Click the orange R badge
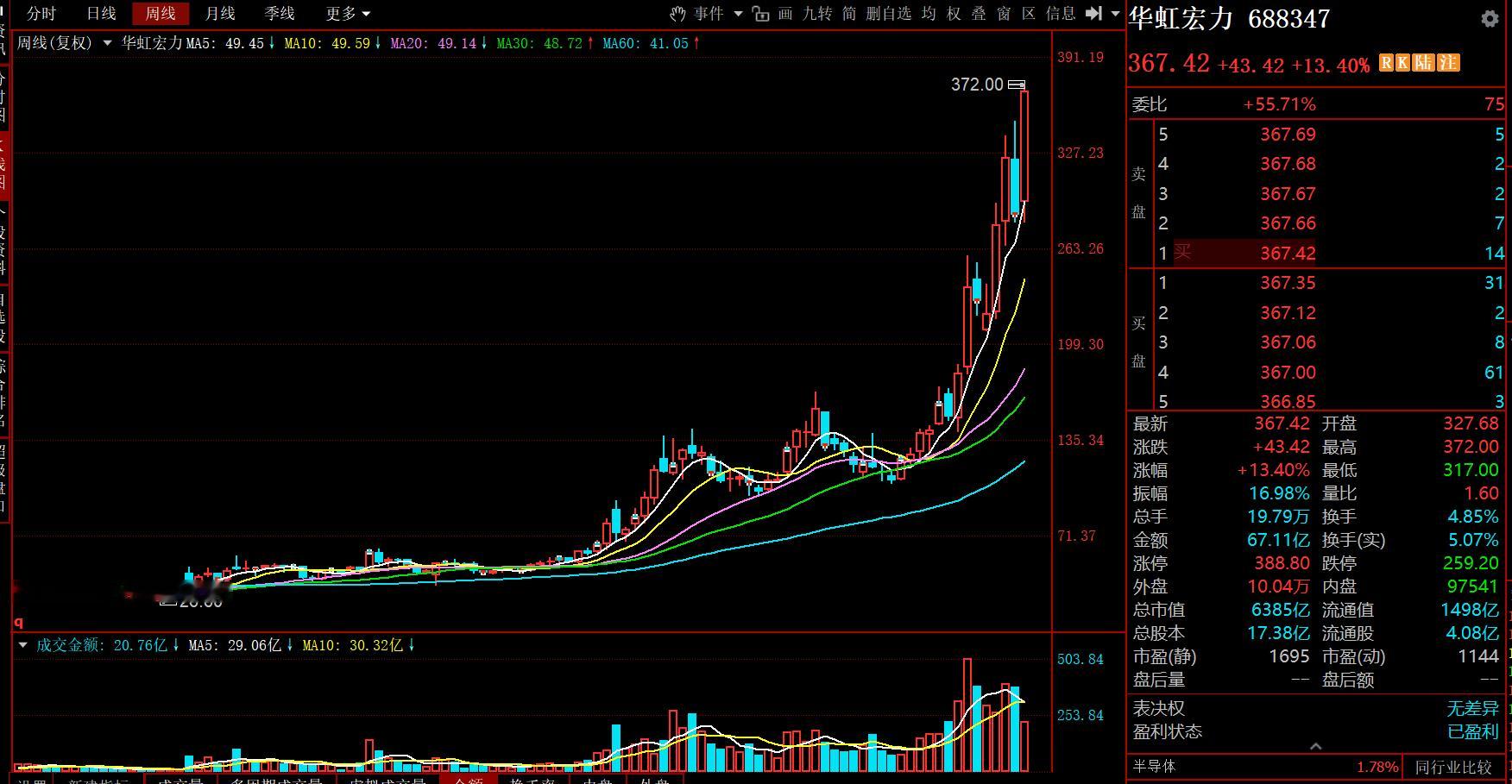Image resolution: width=1512 pixels, height=784 pixels. pos(1387,63)
